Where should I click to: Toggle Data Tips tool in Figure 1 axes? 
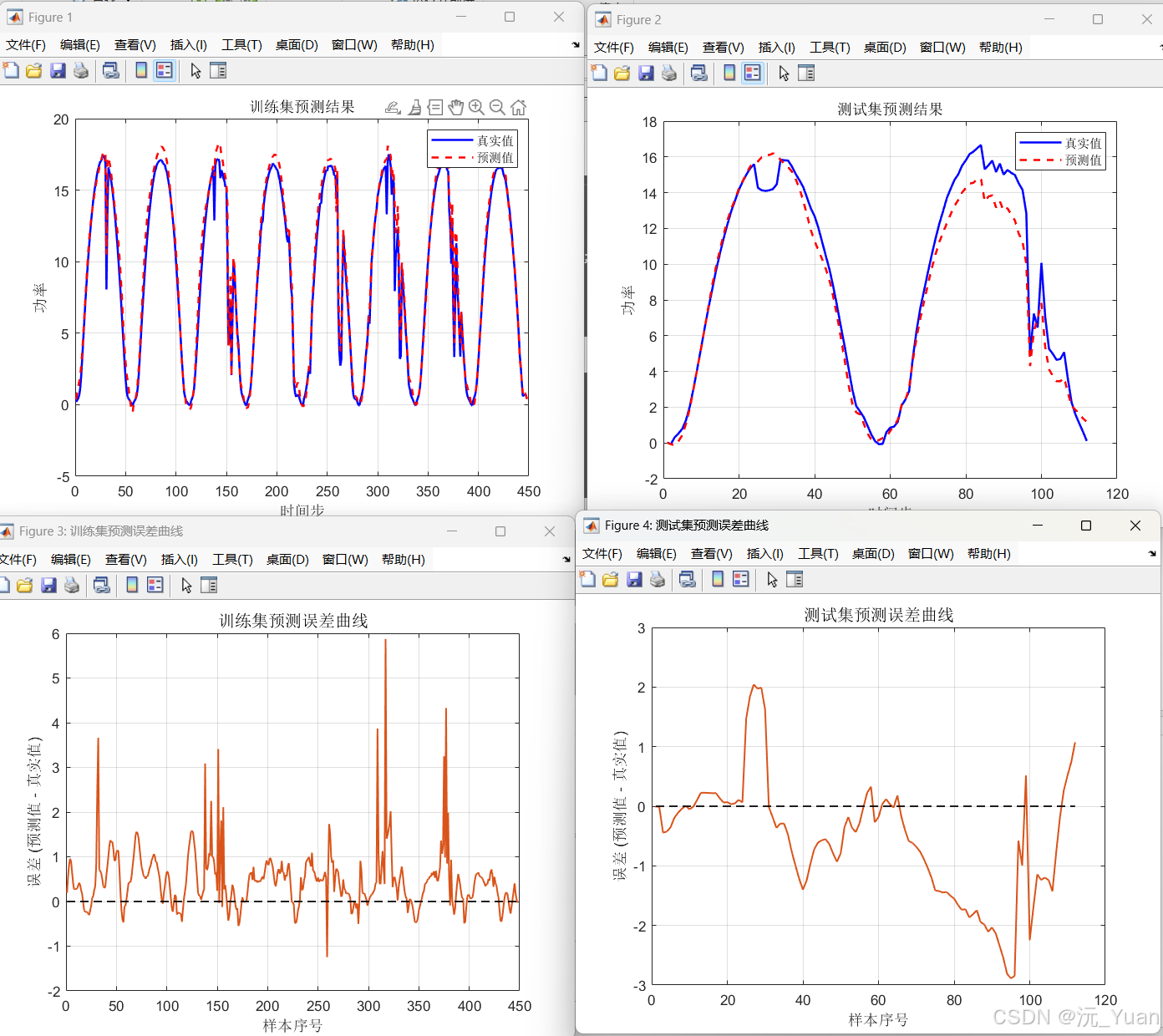point(435,107)
